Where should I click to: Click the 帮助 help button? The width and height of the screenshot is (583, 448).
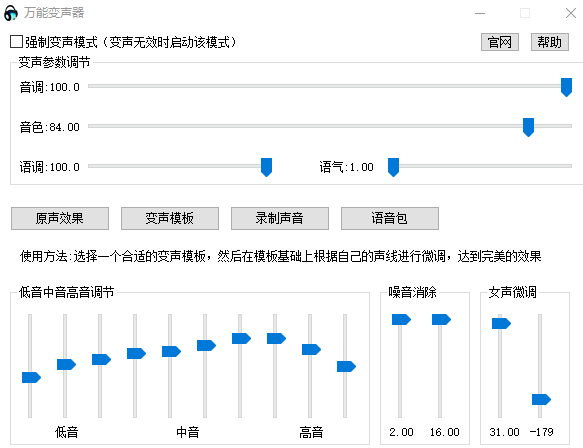point(550,42)
